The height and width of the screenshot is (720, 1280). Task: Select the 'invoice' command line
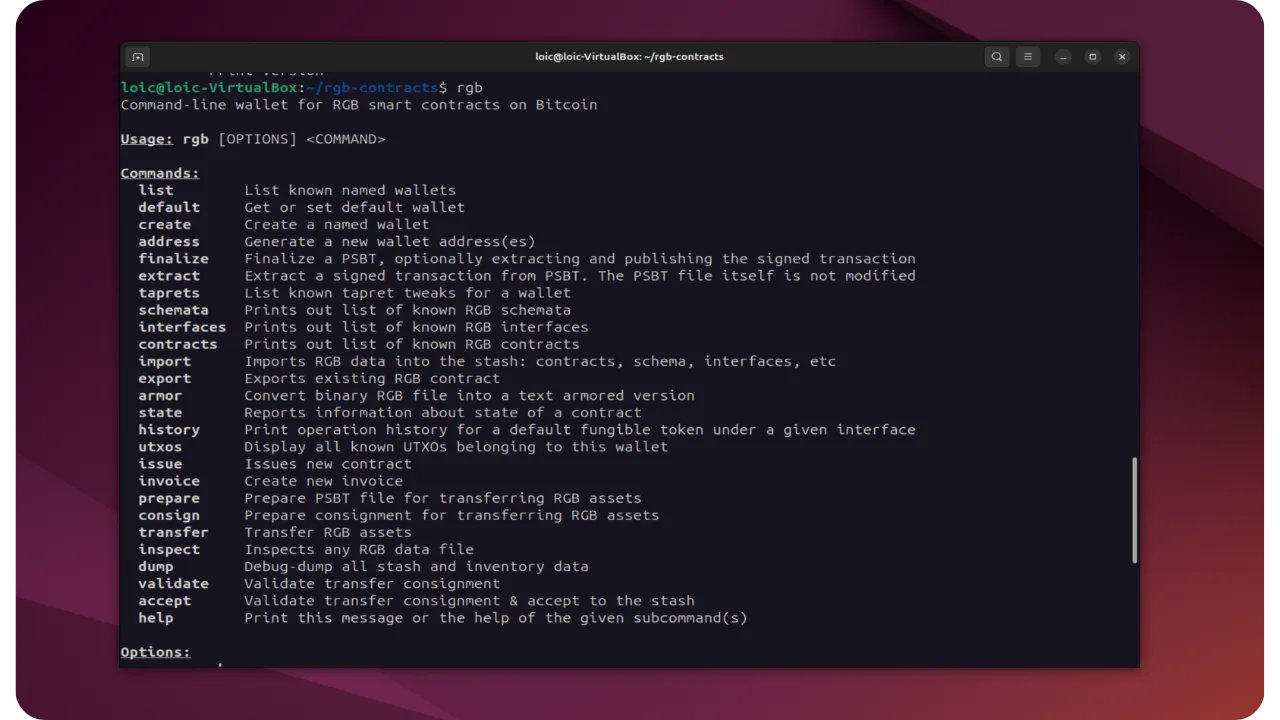[x=168, y=481]
